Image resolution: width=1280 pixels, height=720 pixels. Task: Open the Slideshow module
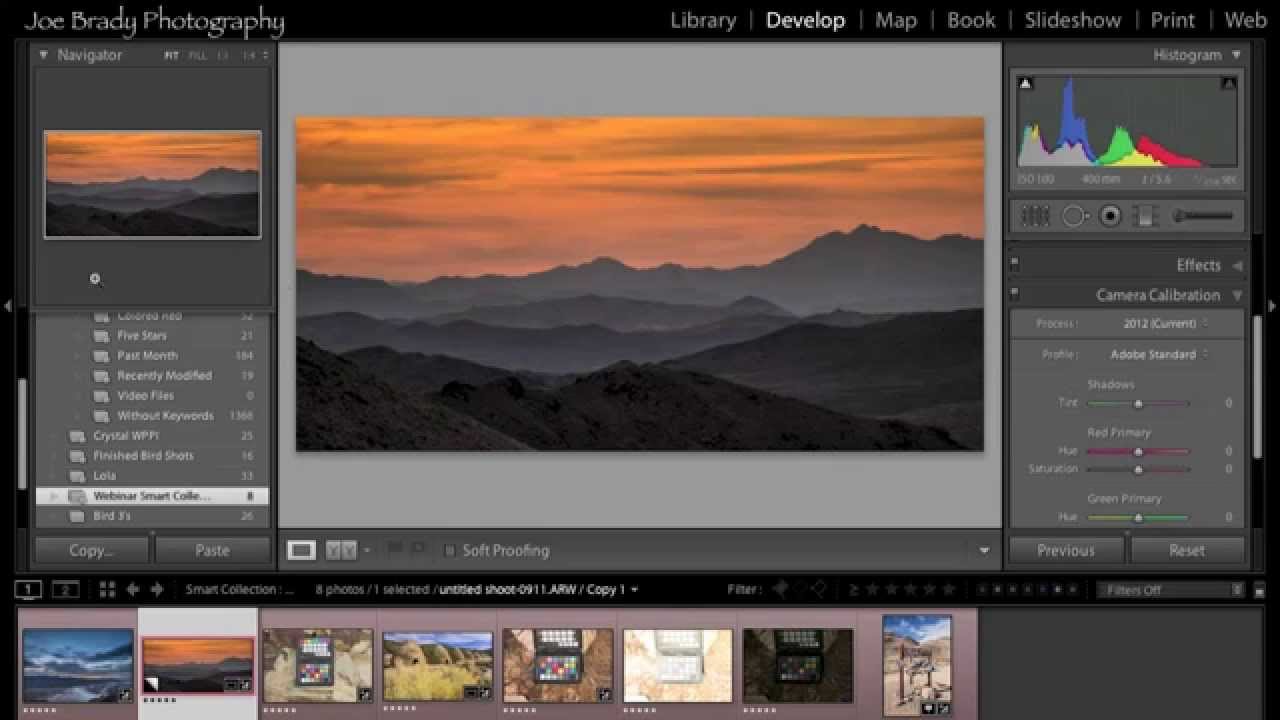[1072, 20]
